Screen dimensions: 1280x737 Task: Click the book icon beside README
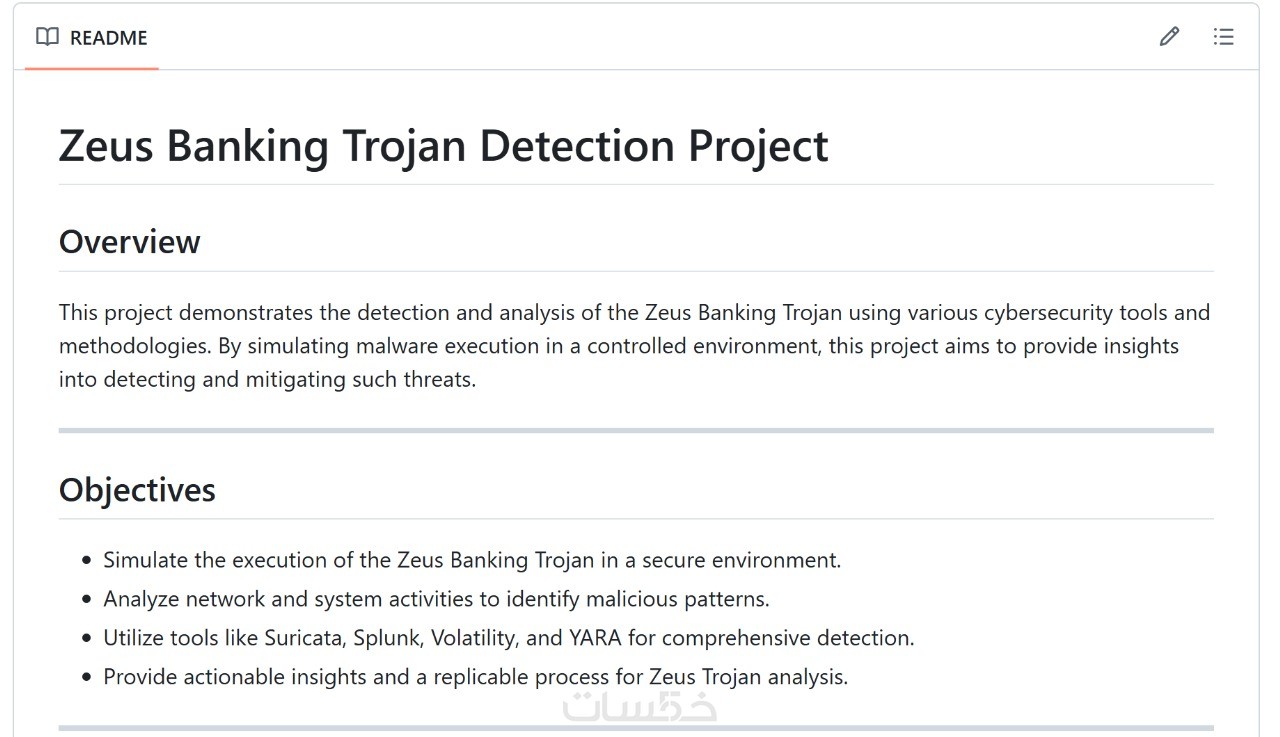pos(47,37)
